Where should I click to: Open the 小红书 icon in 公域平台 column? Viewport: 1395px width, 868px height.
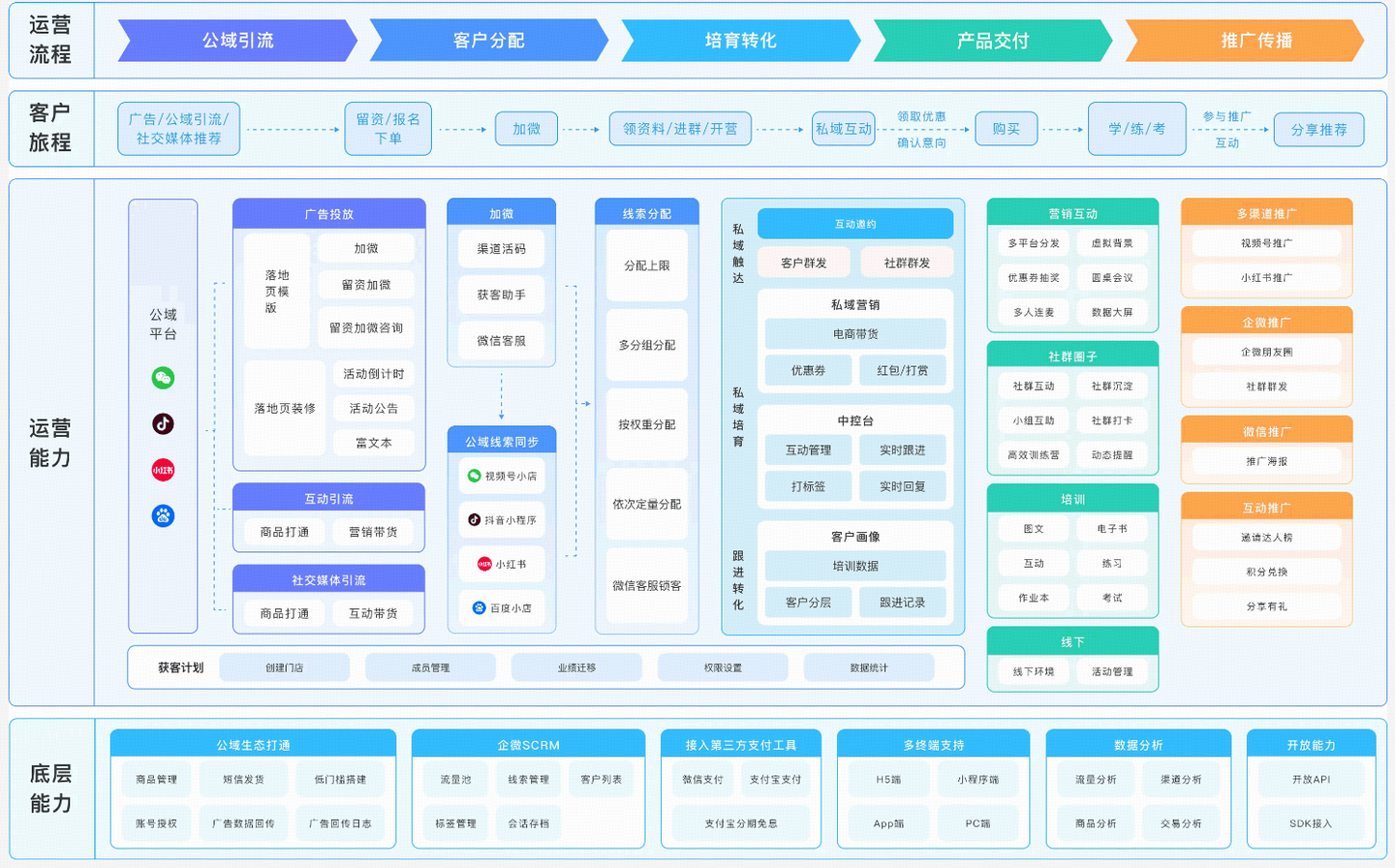163,466
